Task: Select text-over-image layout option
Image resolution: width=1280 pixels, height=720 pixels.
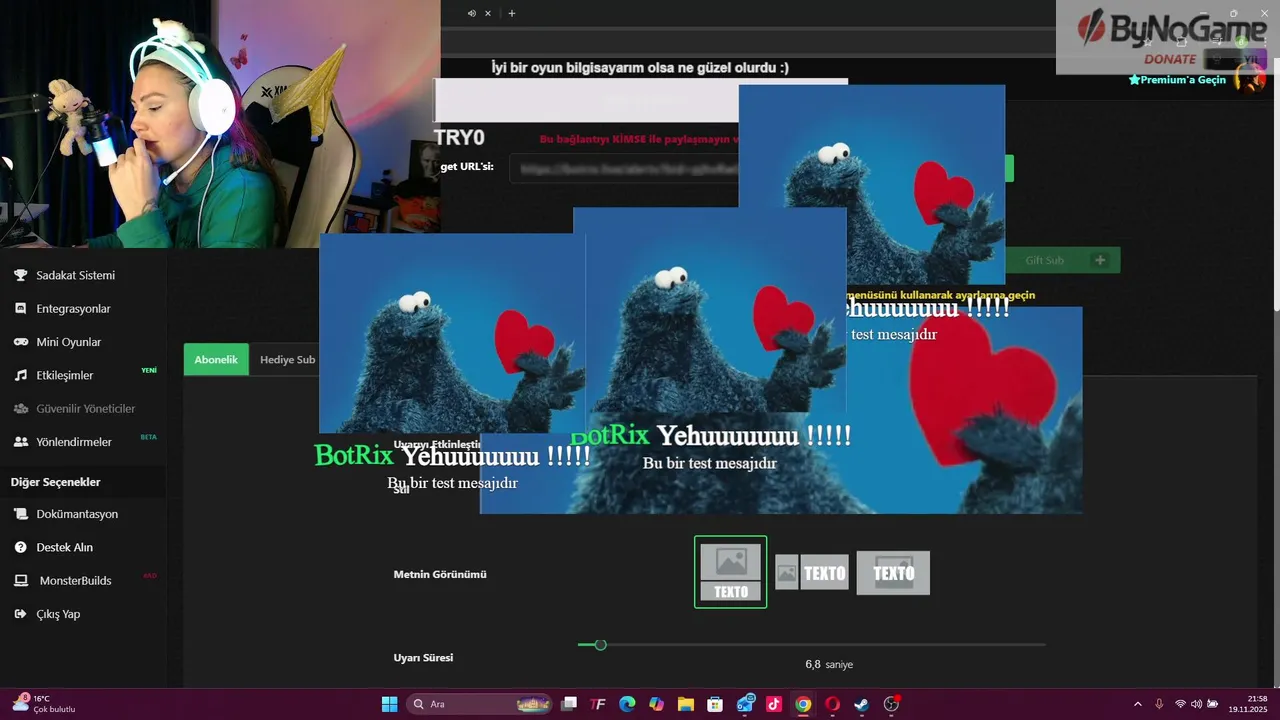Action: point(893,573)
